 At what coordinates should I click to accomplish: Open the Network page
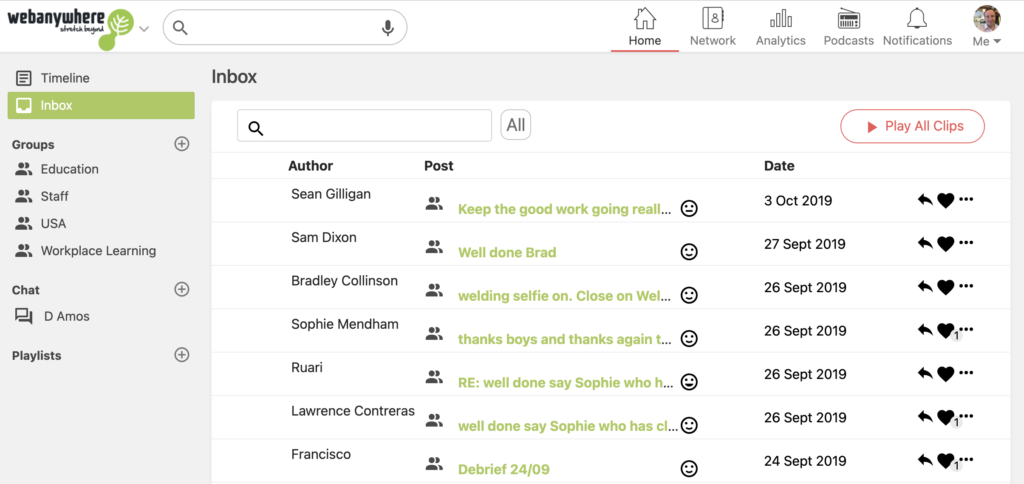[x=712, y=27]
